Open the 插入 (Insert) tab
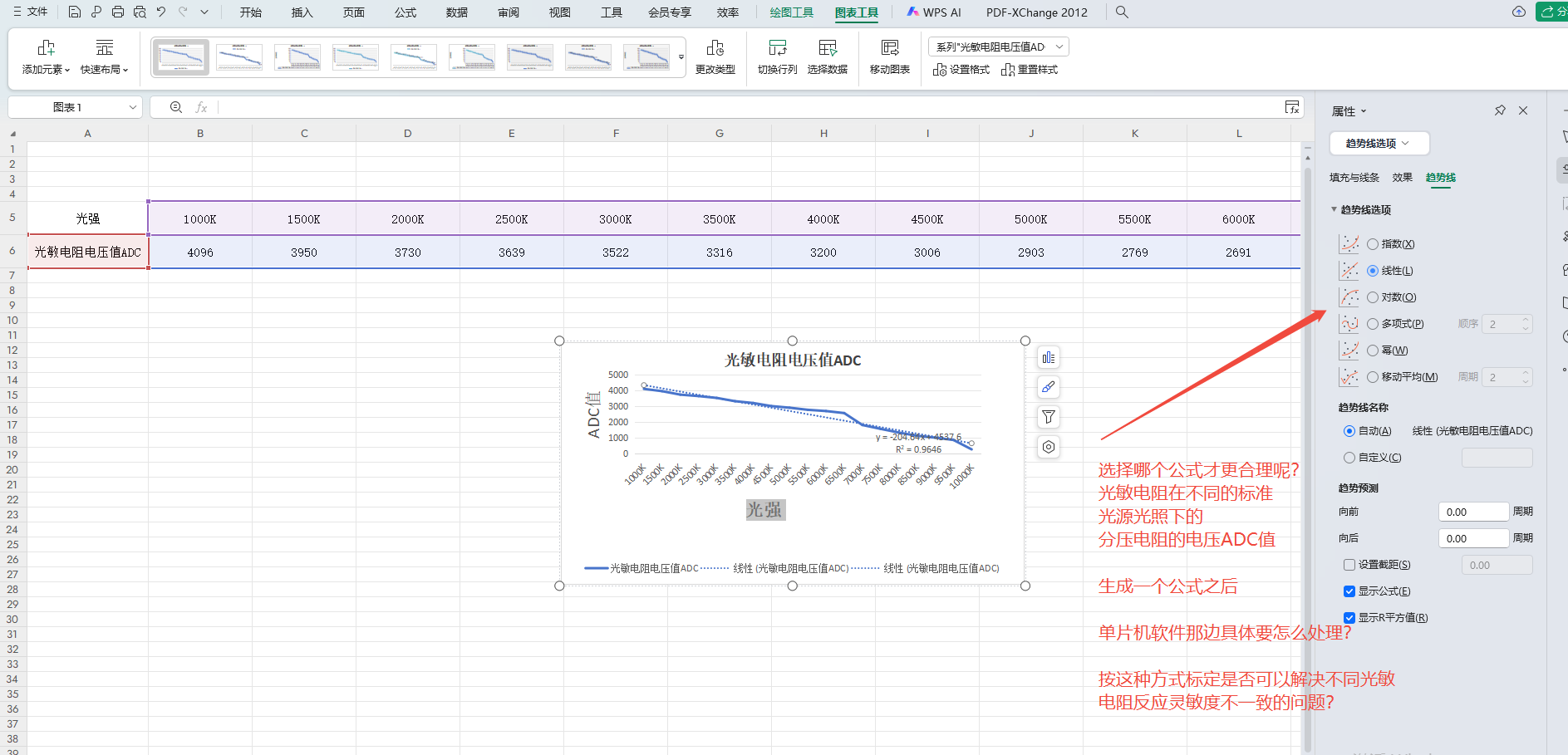 302,12
